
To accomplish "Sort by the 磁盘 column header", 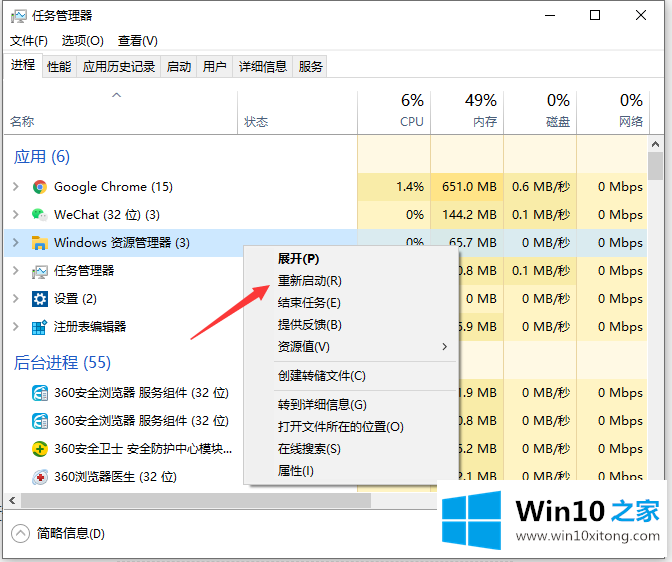I will pyautogui.click(x=540, y=113).
